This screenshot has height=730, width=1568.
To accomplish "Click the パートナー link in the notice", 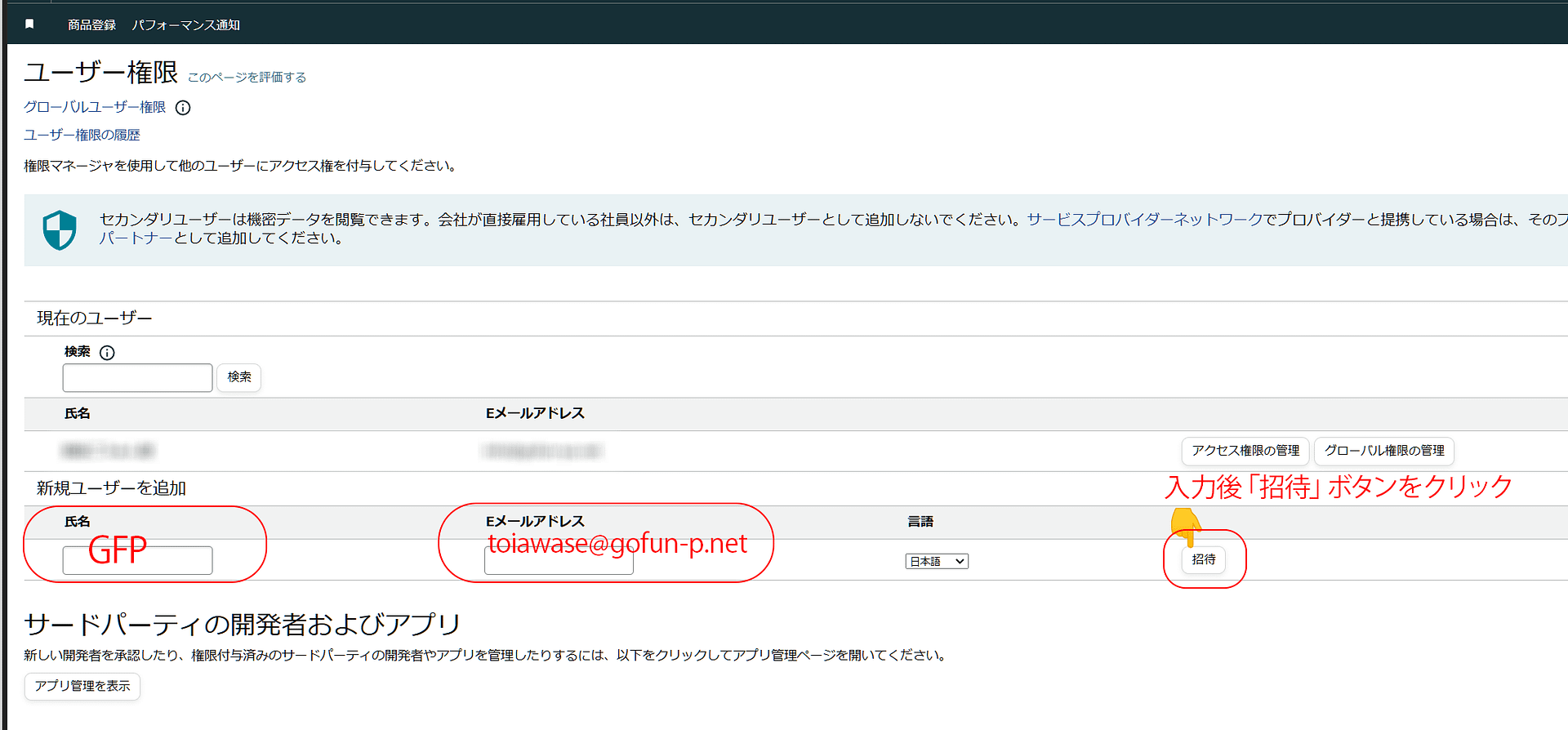I will coord(136,238).
